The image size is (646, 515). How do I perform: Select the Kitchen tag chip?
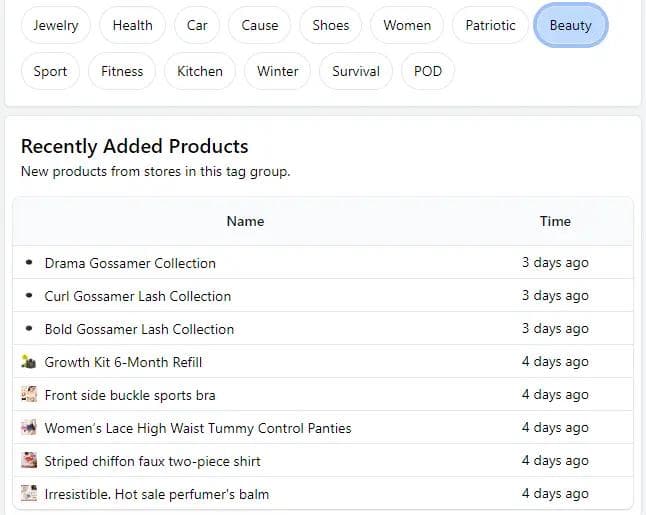(x=200, y=71)
